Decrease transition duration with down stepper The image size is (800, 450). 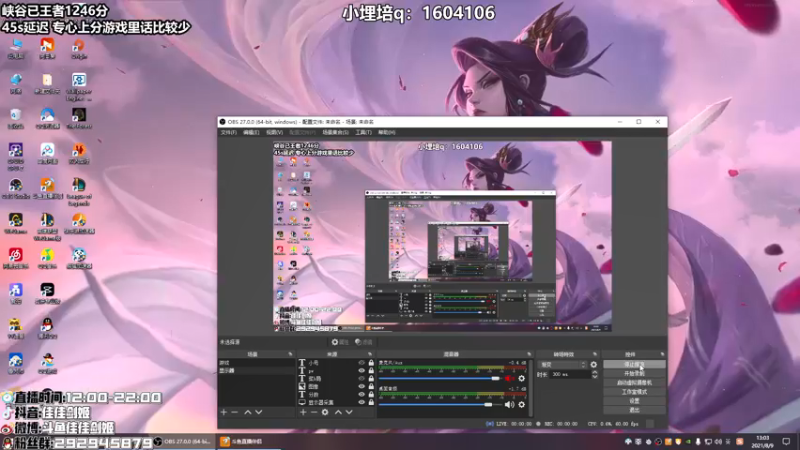(594, 377)
